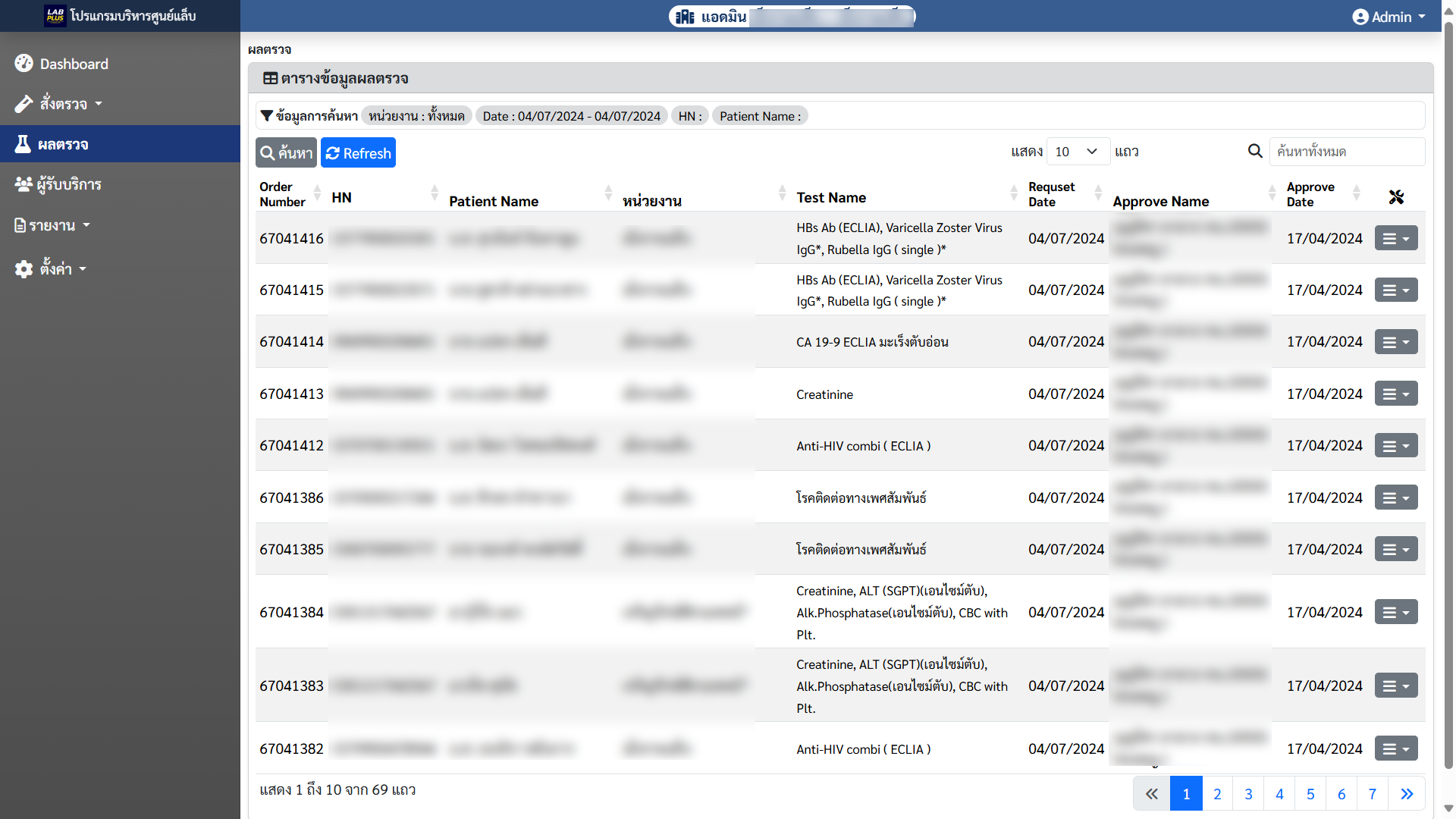Open action menu for order 67041416
The height and width of the screenshot is (819, 1456).
point(1396,238)
